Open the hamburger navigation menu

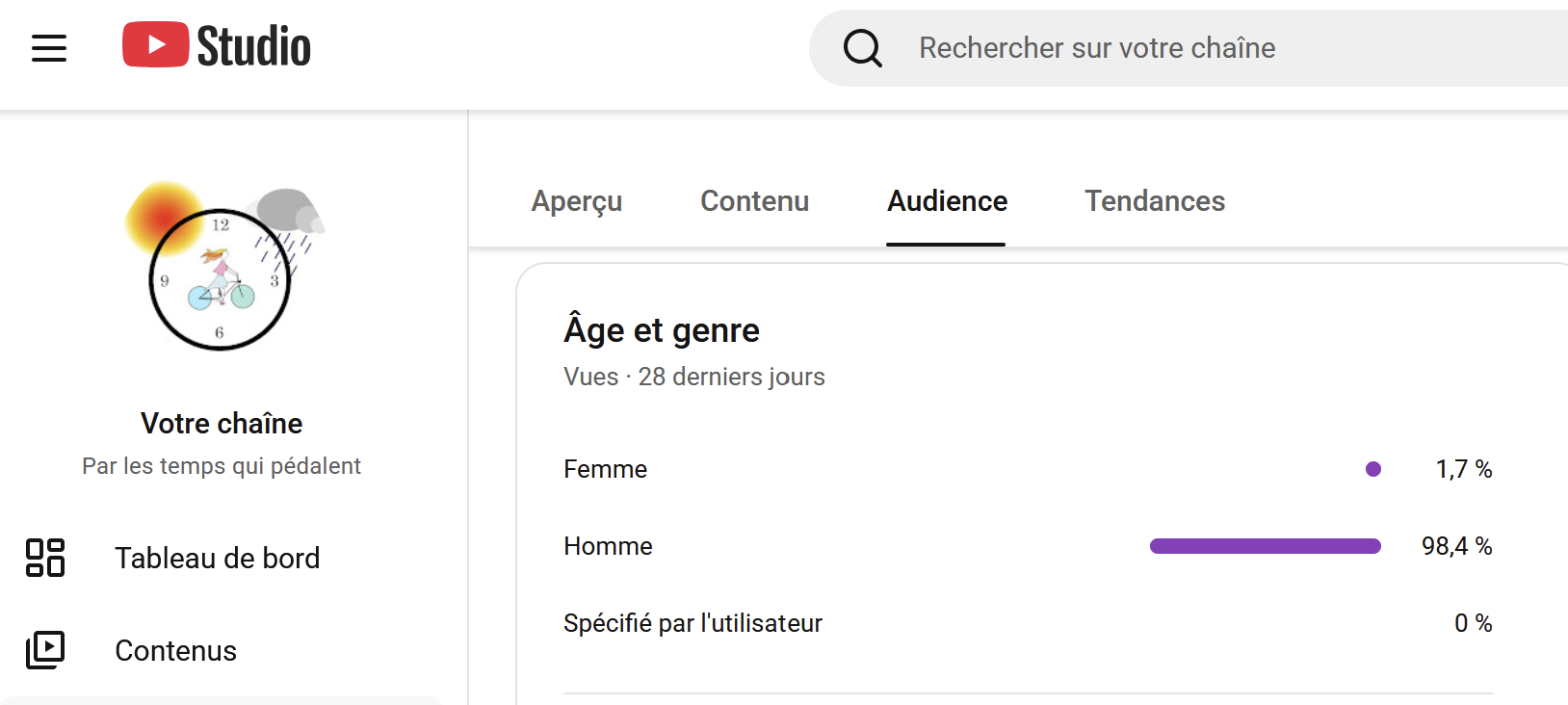pyautogui.click(x=49, y=48)
